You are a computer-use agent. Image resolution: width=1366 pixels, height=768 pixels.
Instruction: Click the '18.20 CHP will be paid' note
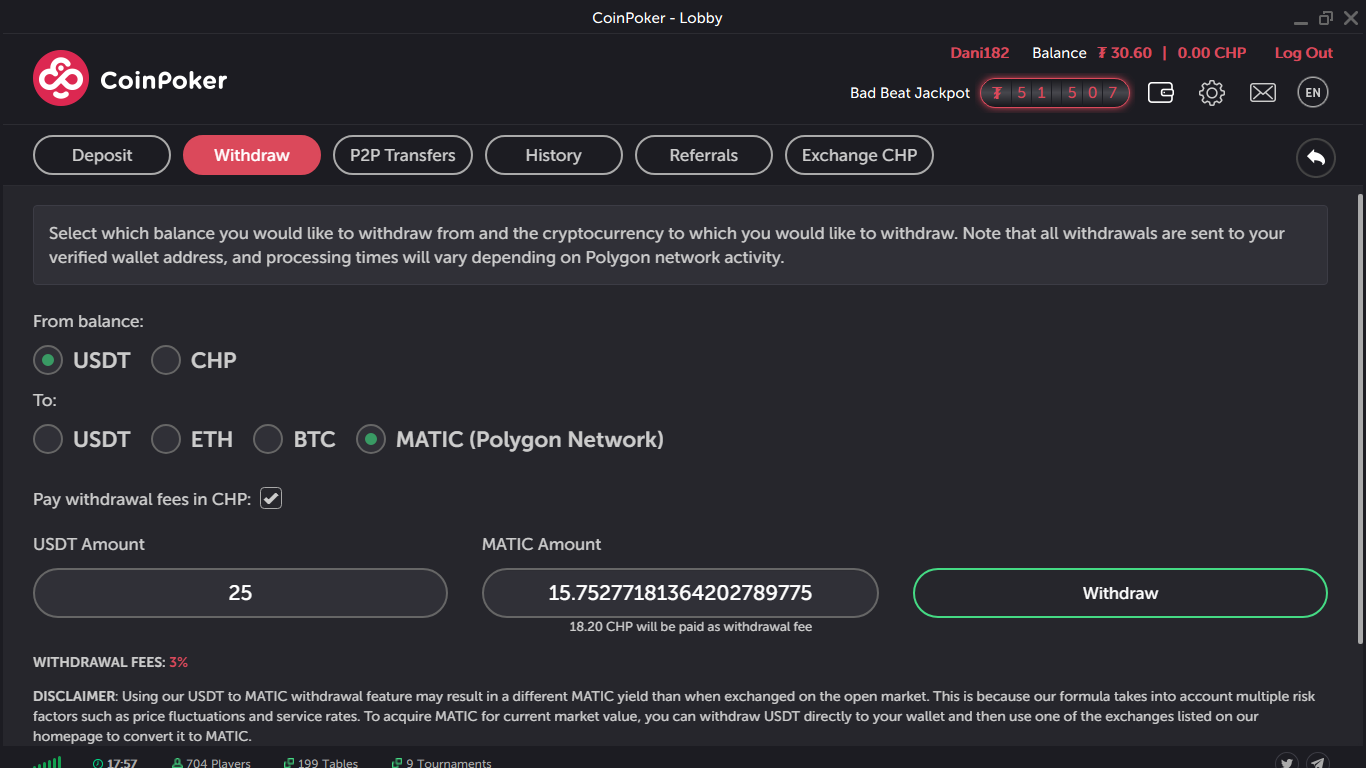(x=690, y=627)
